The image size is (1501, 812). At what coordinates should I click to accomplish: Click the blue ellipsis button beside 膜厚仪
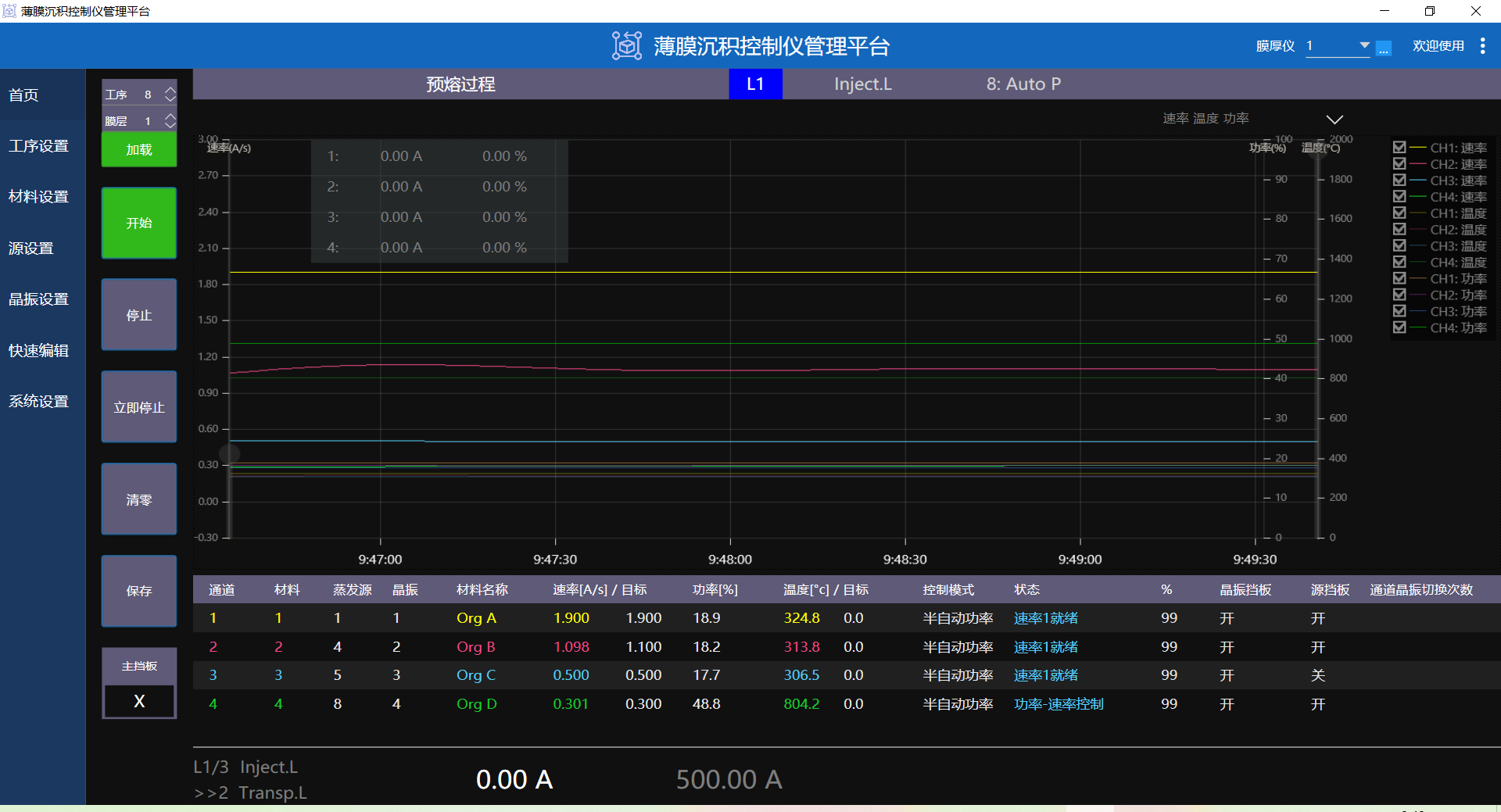coord(1384,48)
